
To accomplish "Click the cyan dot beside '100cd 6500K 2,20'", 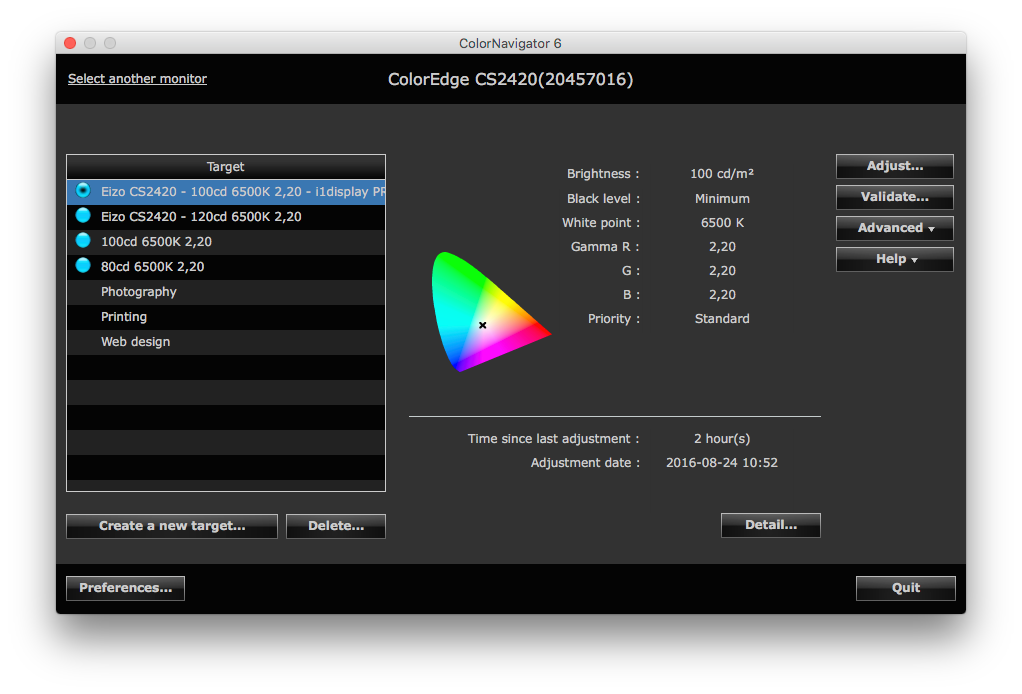I will point(83,240).
